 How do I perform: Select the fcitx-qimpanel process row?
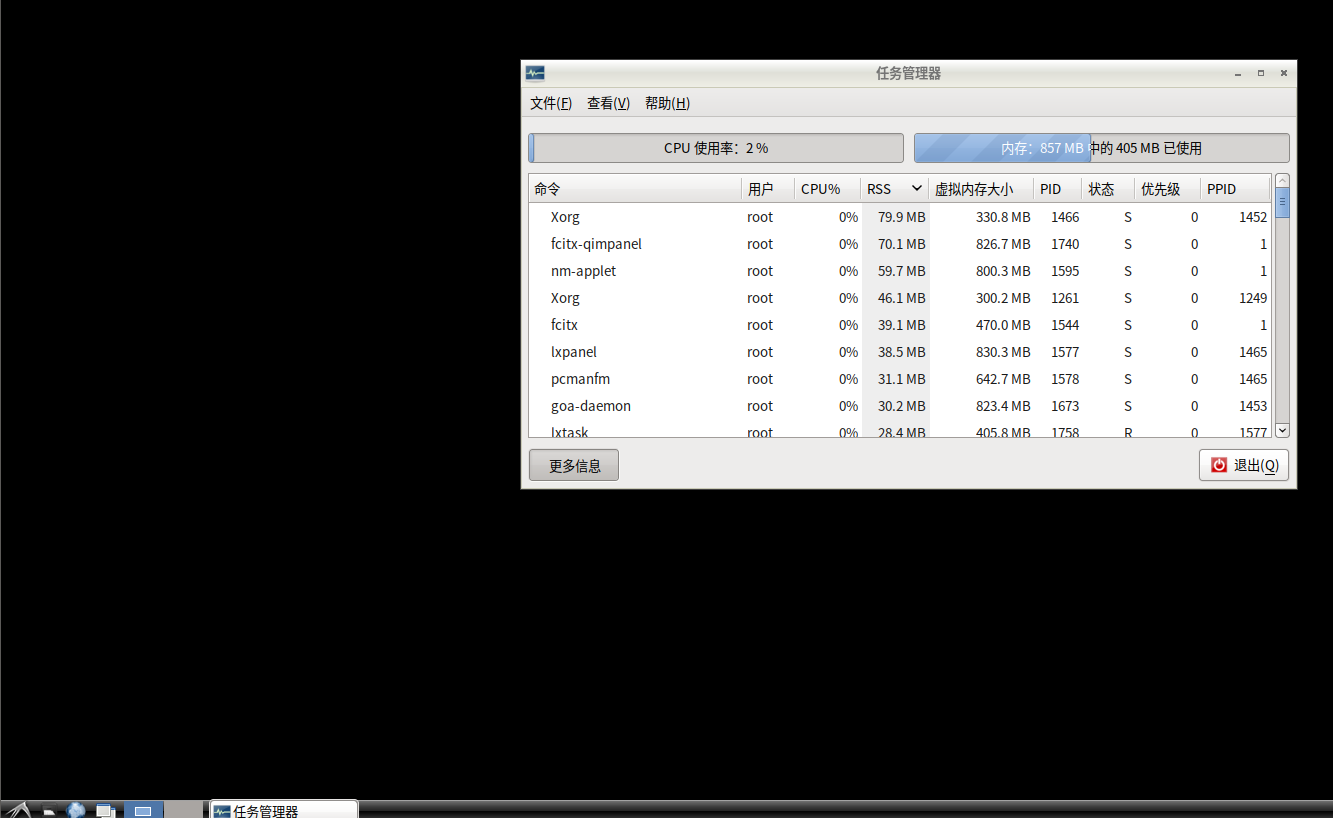pos(900,244)
